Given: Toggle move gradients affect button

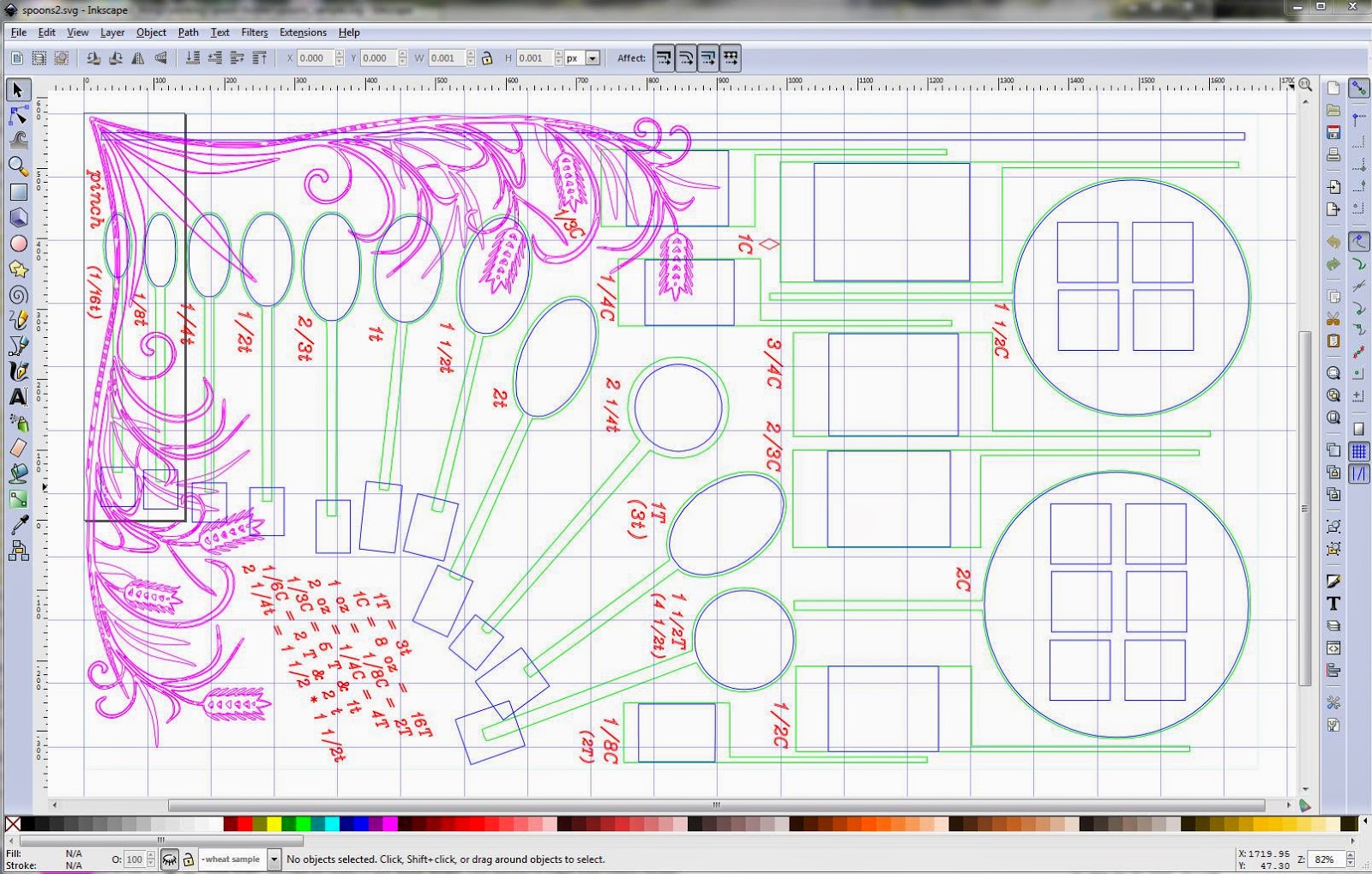Looking at the screenshot, I should click(708, 58).
